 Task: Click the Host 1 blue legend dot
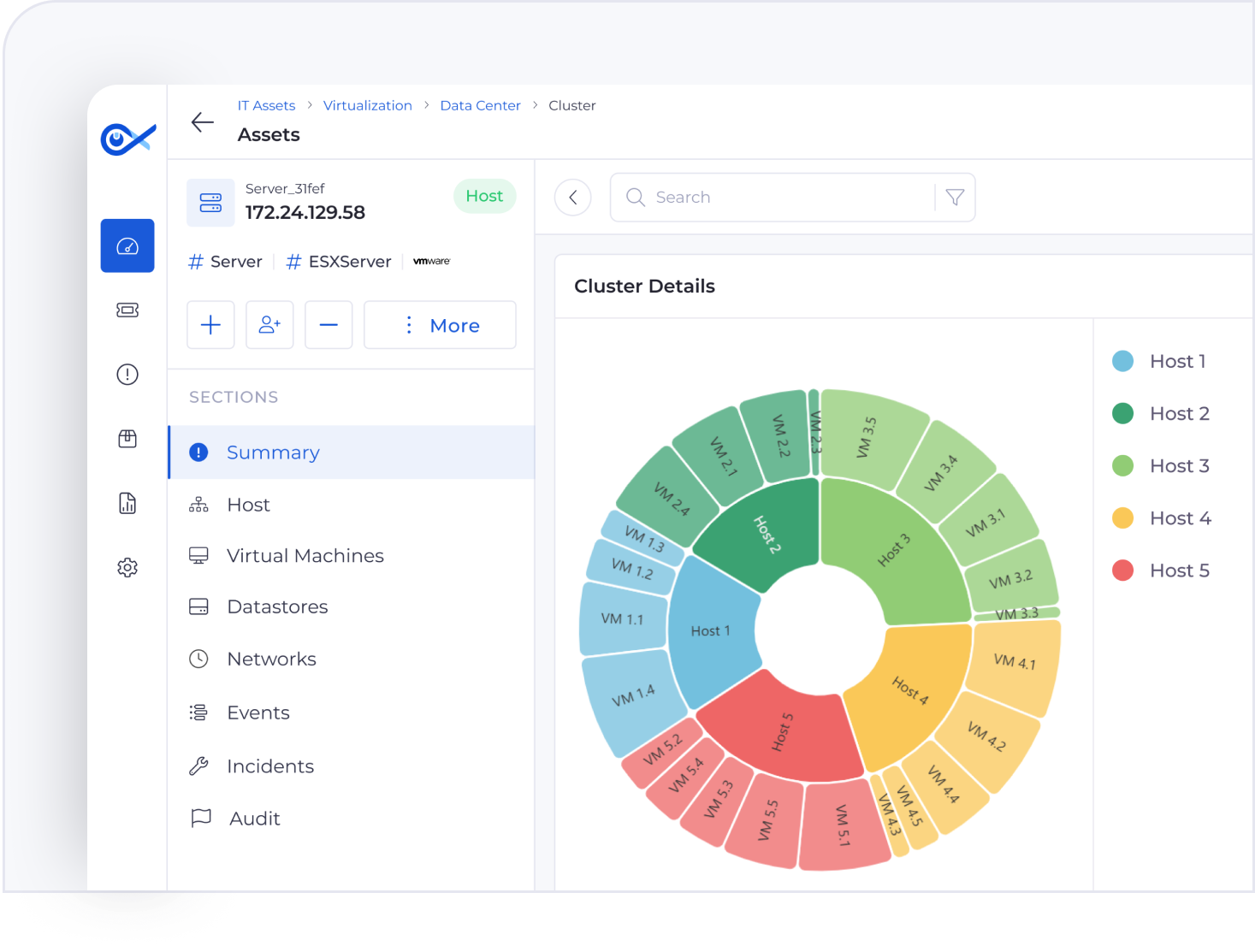click(1123, 361)
